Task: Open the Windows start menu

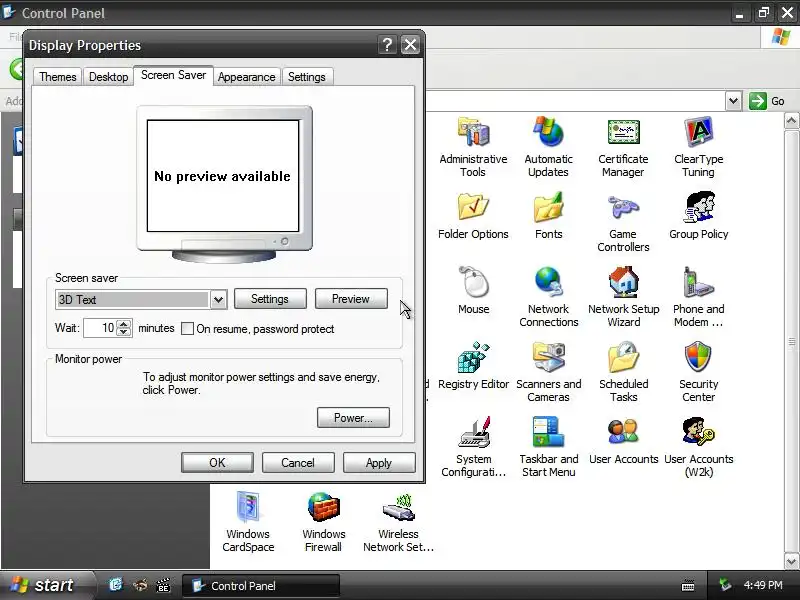Action: [46, 585]
